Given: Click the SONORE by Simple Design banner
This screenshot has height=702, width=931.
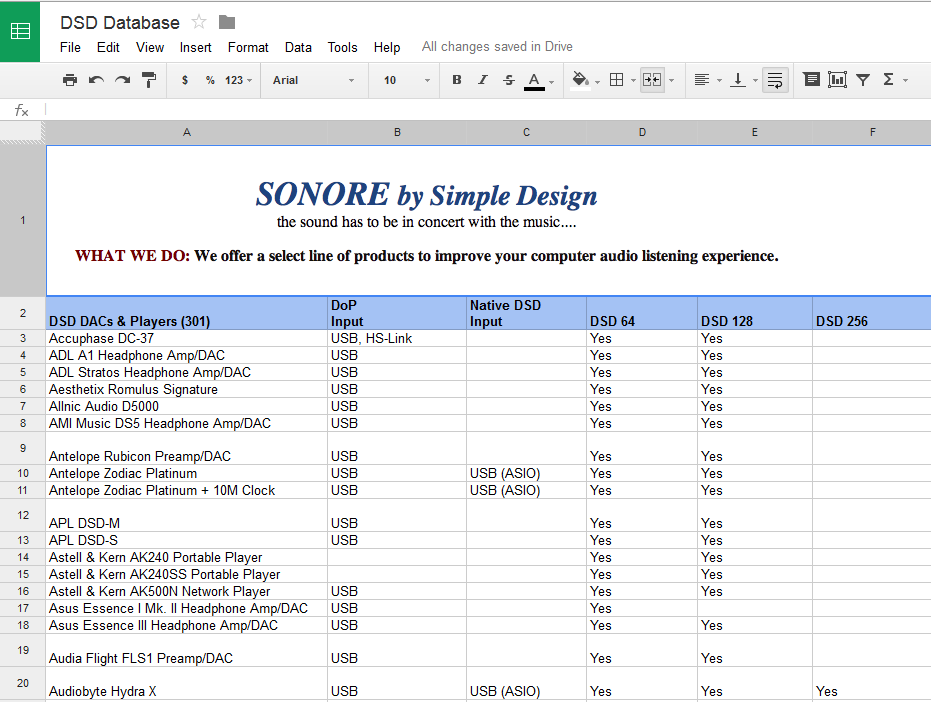Looking at the screenshot, I should click(x=488, y=221).
